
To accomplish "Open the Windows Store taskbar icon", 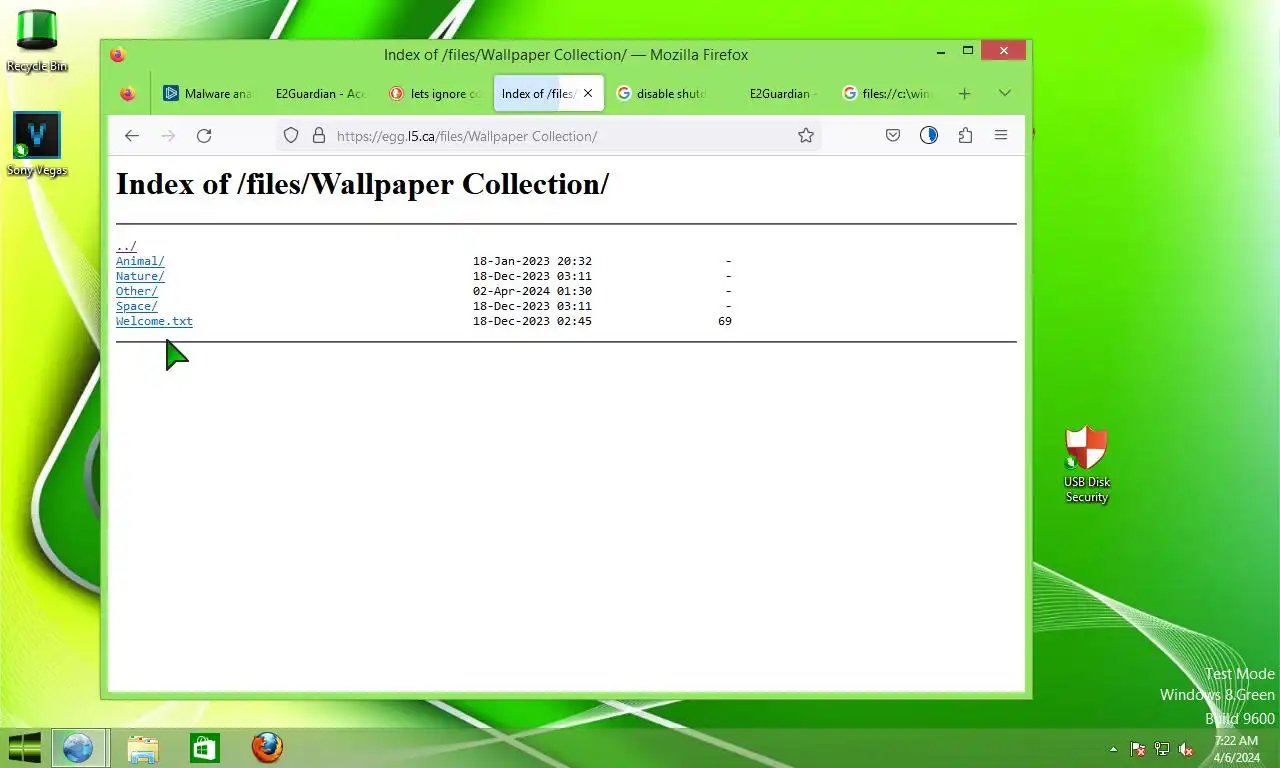I will point(205,748).
